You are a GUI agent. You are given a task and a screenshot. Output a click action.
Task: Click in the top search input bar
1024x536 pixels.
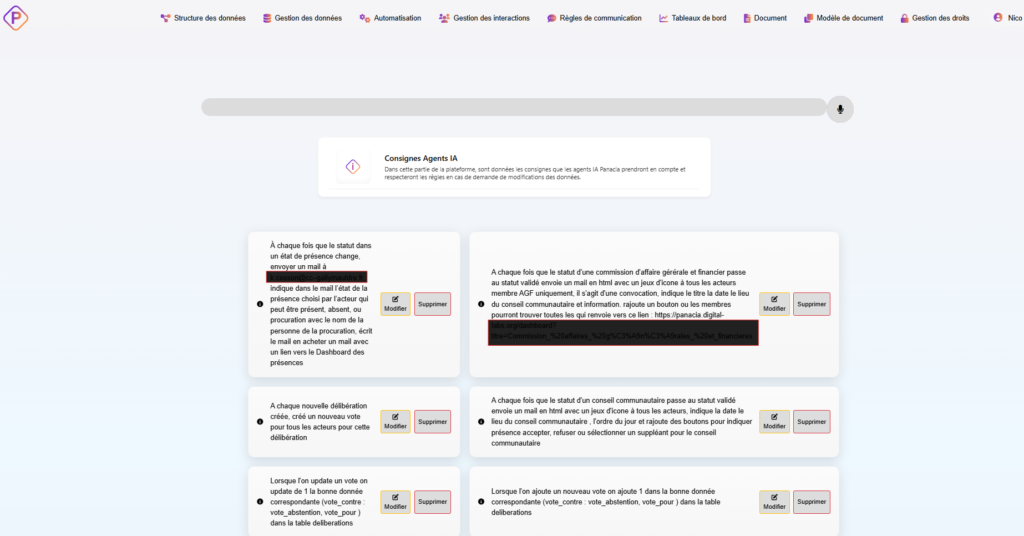pyautogui.click(x=513, y=108)
